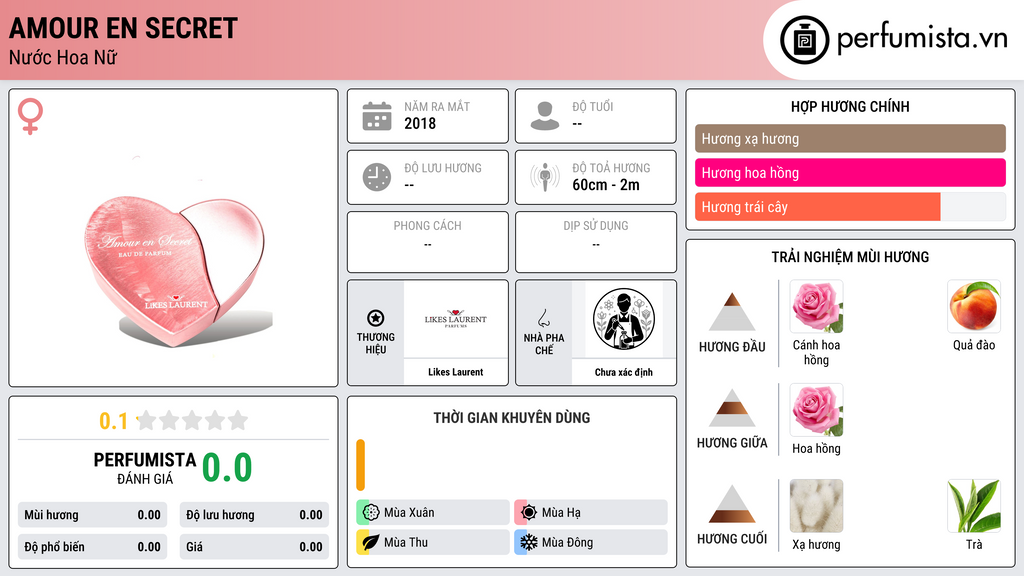
Task: Click the heart-shaped perfume bottle image
Action: (175, 270)
